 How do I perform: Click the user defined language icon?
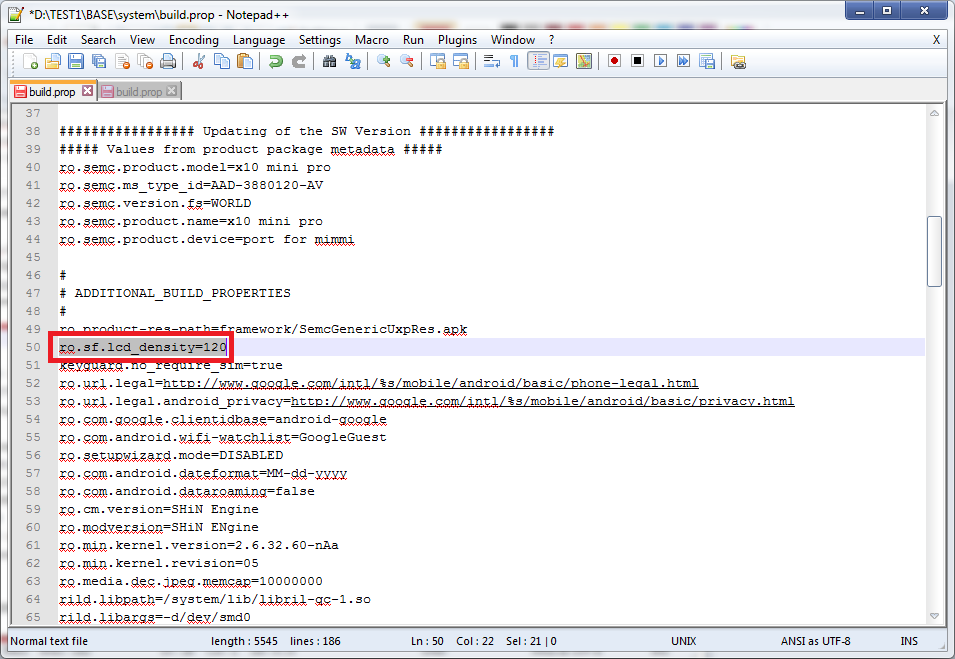coord(561,62)
